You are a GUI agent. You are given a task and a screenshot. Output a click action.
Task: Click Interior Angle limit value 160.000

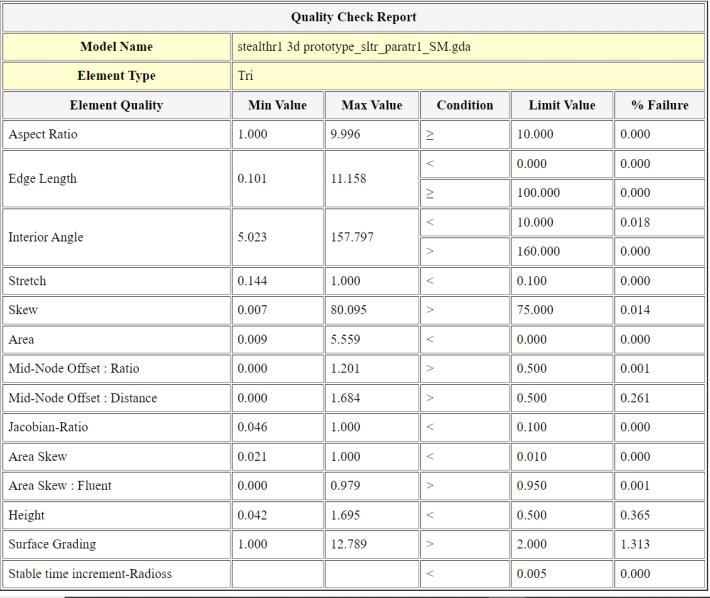[538, 251]
